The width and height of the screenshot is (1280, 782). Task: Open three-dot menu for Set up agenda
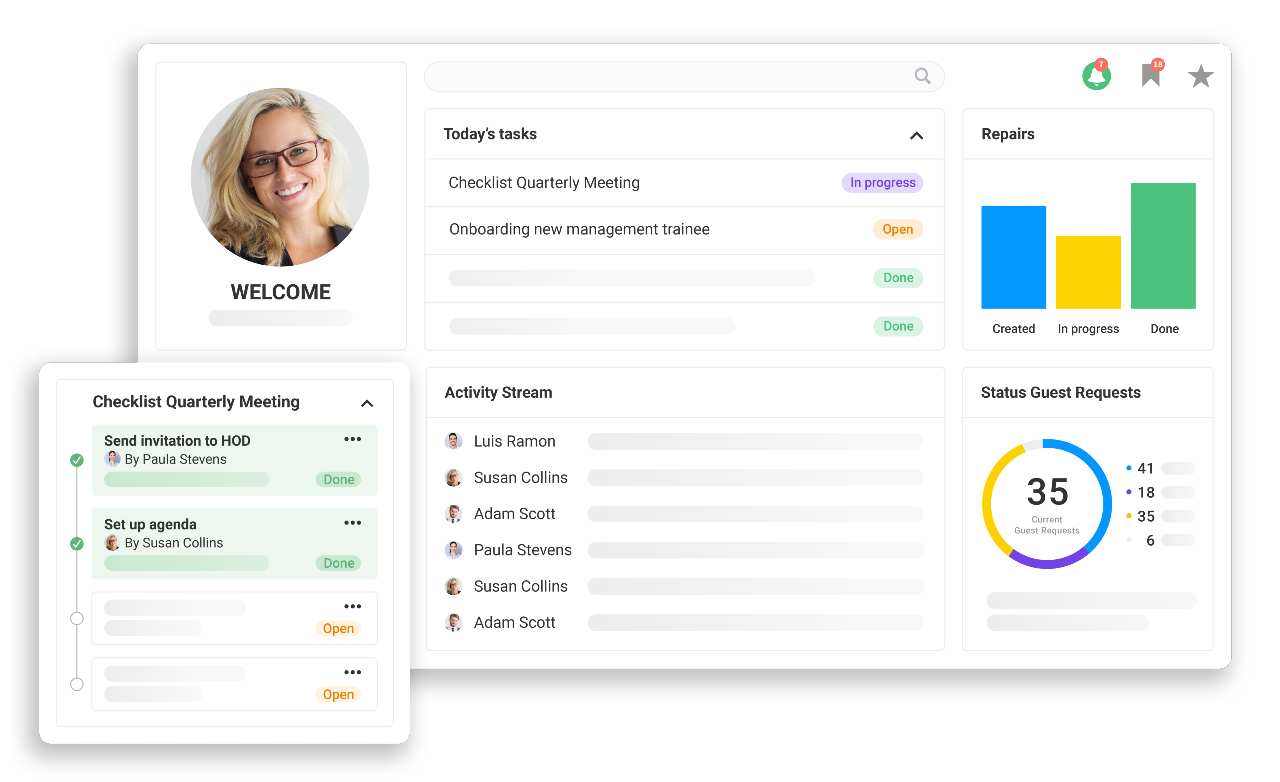click(x=352, y=523)
